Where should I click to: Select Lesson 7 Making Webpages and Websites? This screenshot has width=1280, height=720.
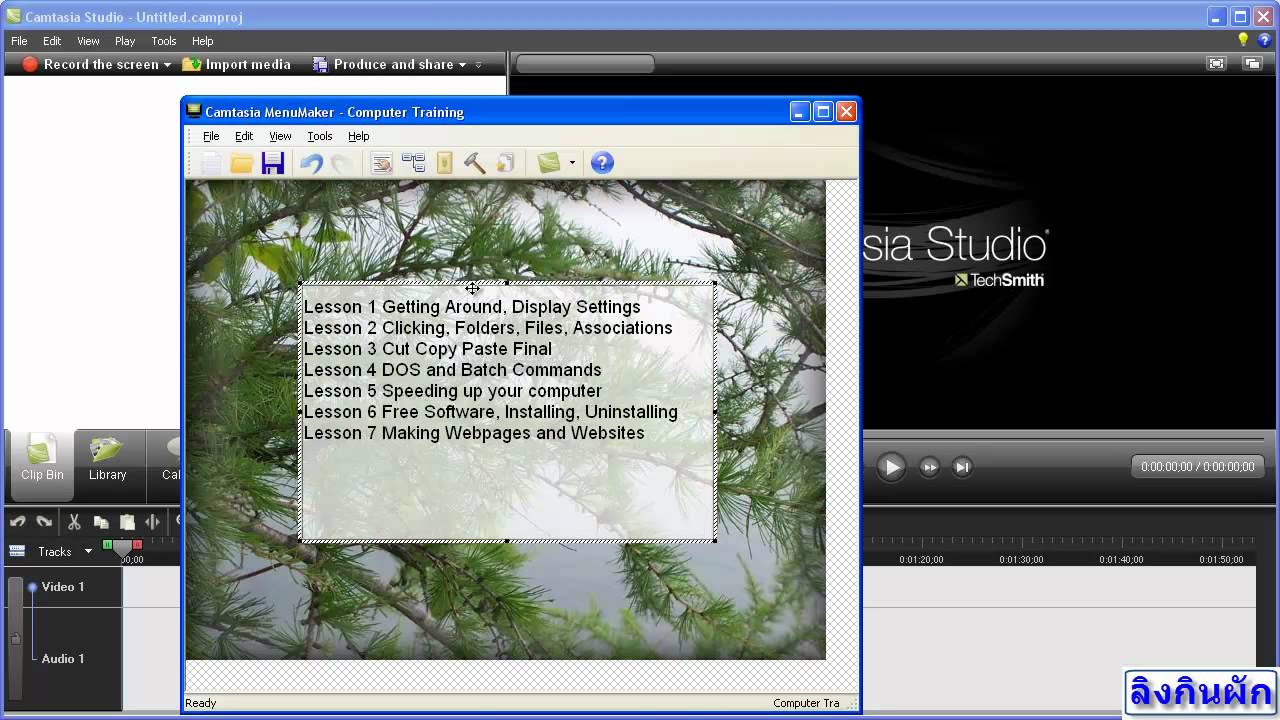(474, 433)
